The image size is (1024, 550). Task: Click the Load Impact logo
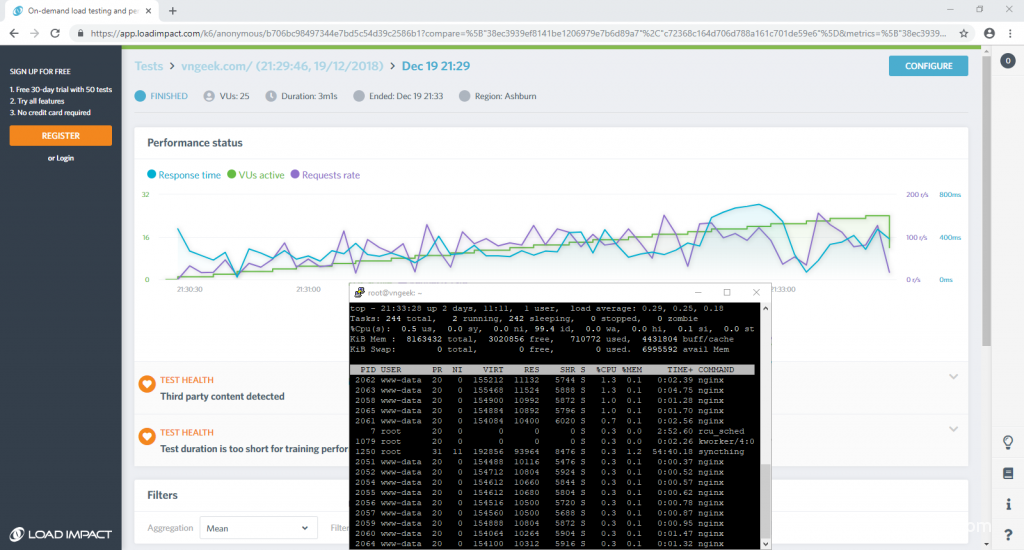tap(61, 534)
